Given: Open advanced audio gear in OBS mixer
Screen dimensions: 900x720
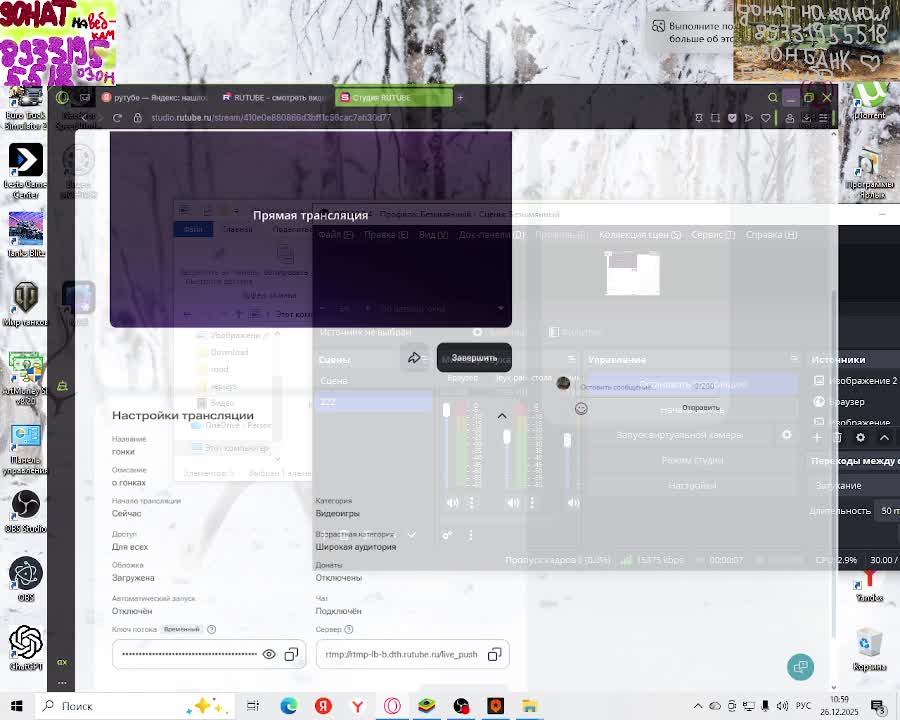Looking at the screenshot, I should coord(447,535).
